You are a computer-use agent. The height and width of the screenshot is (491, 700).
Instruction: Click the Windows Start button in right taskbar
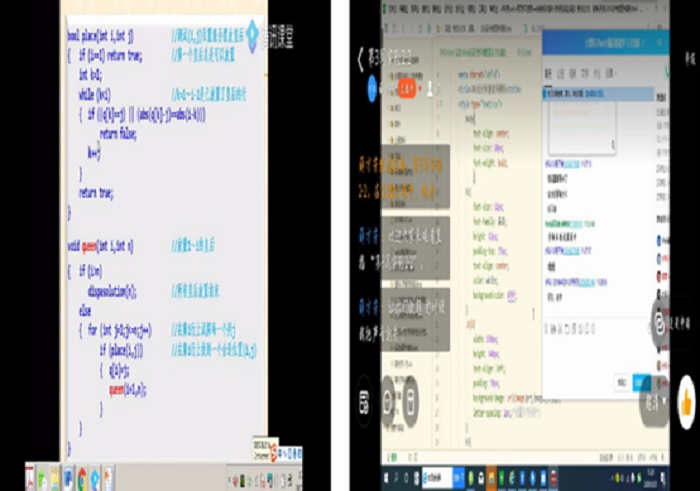[x=387, y=478]
